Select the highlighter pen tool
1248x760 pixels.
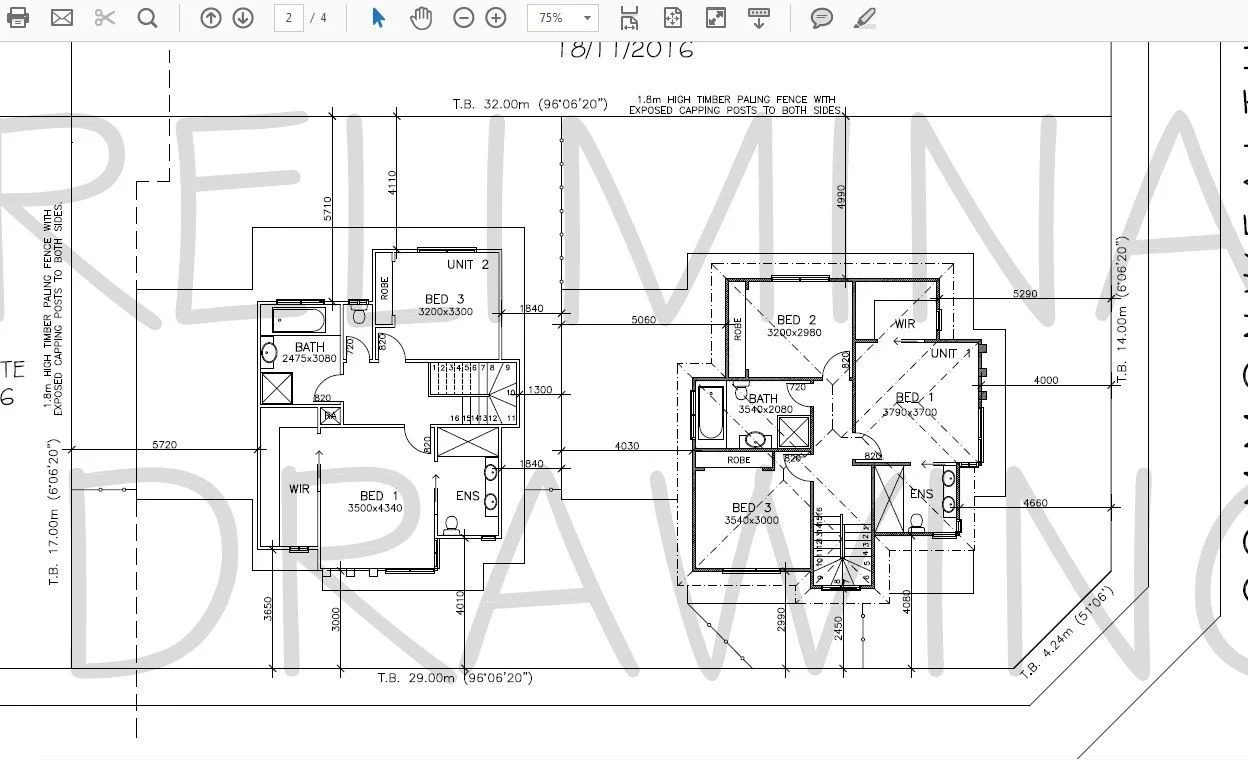[x=865, y=18]
